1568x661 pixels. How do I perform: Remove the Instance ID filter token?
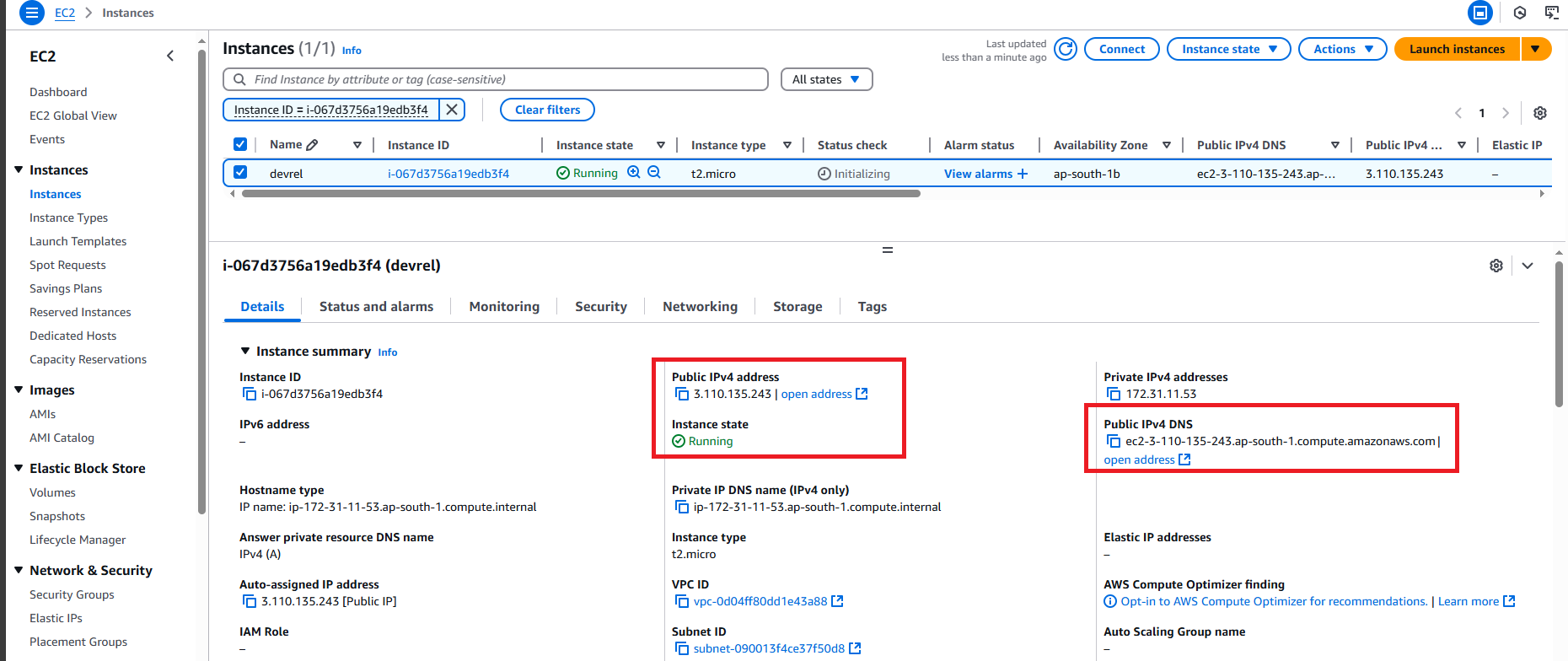[x=452, y=110]
